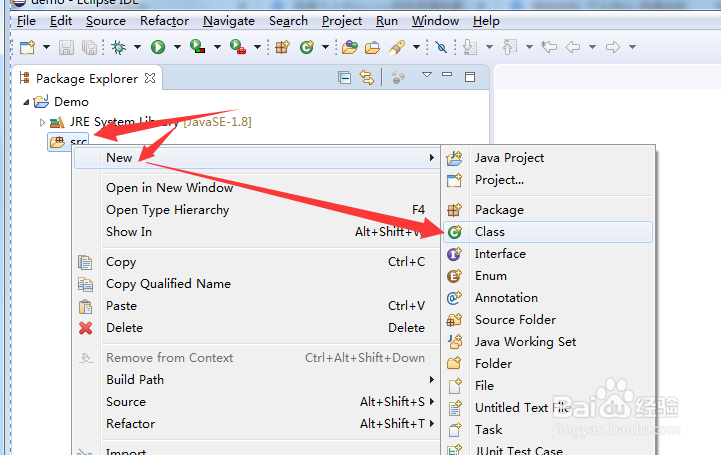Click the Open Task folder toolbar icon
Viewport: 721px width, 455px height.
372,47
